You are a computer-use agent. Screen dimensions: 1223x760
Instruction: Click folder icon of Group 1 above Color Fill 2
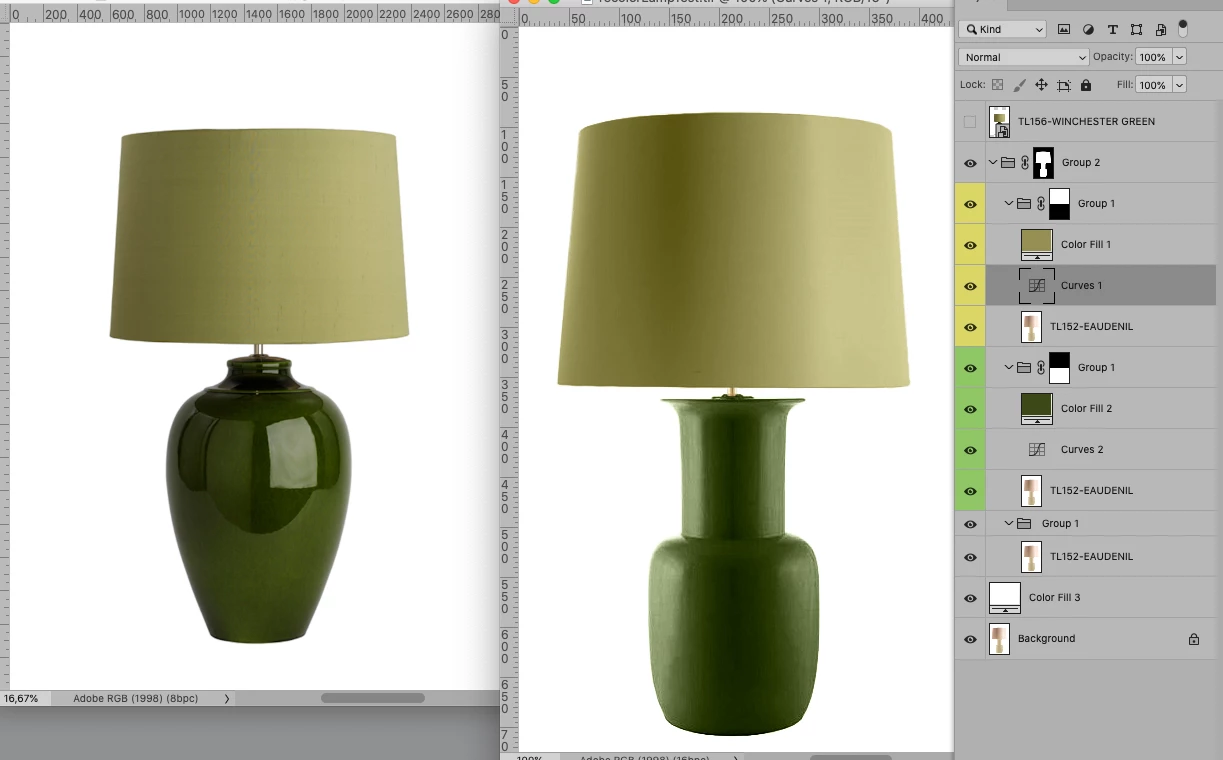coord(1024,367)
